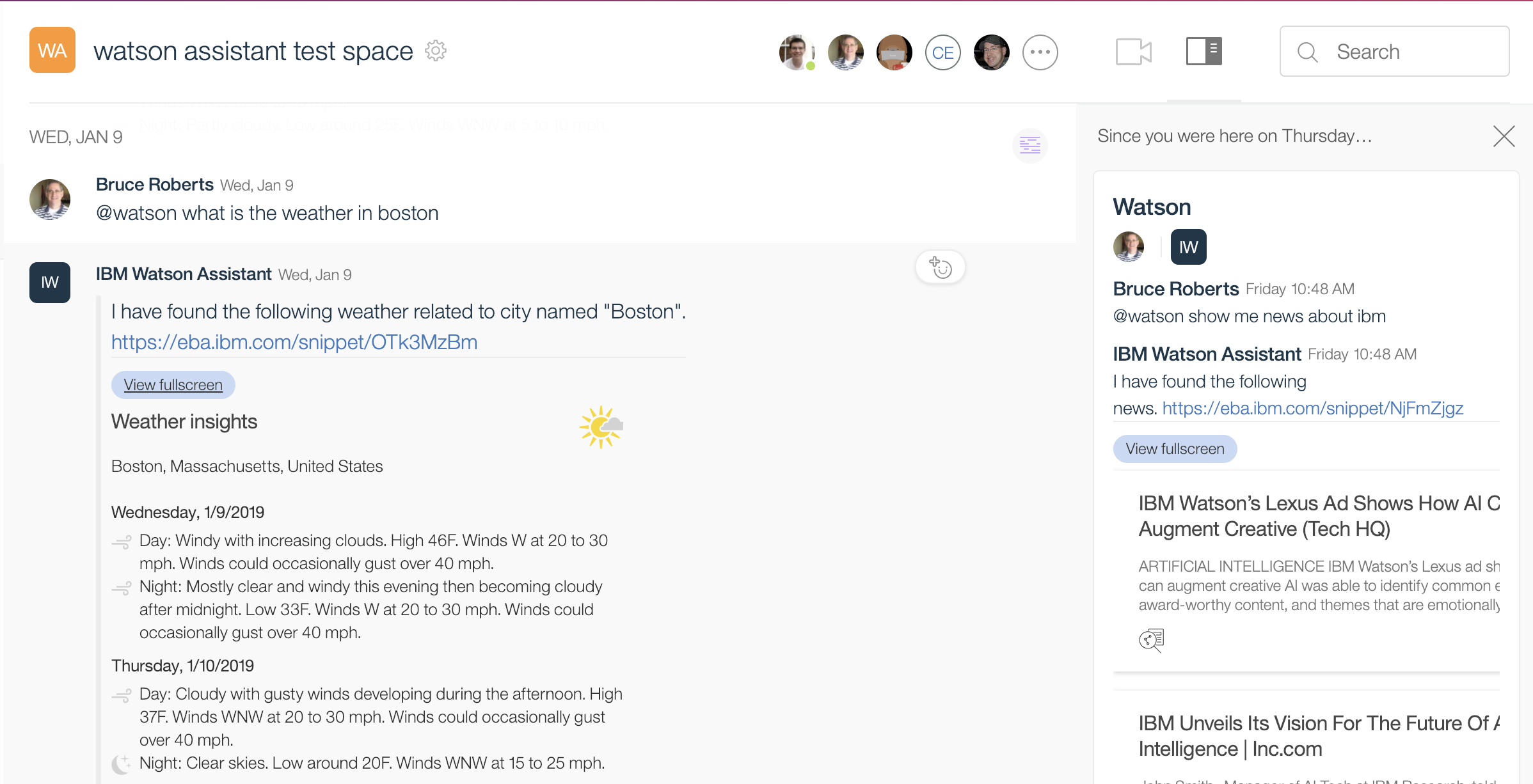This screenshot has width=1533, height=784.
Task: Click View fullscreen in Watson panel
Action: [x=1175, y=449]
